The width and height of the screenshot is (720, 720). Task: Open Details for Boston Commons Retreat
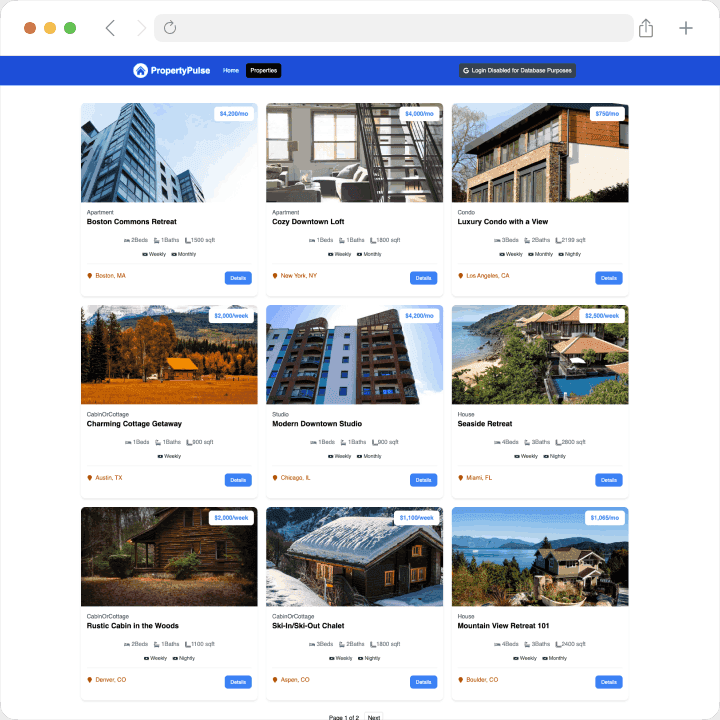tap(238, 278)
